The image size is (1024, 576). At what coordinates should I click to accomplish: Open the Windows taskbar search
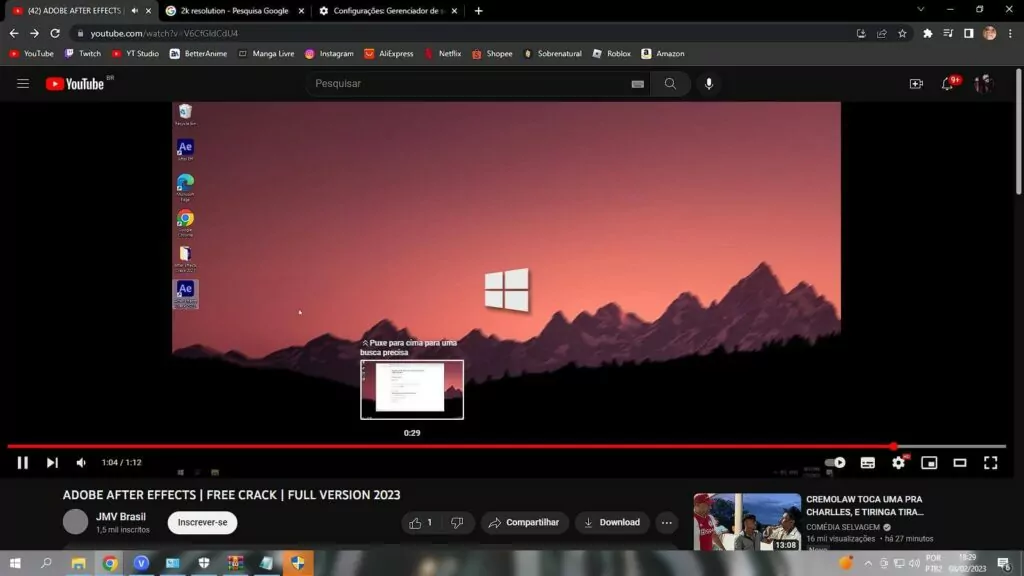pyautogui.click(x=46, y=563)
